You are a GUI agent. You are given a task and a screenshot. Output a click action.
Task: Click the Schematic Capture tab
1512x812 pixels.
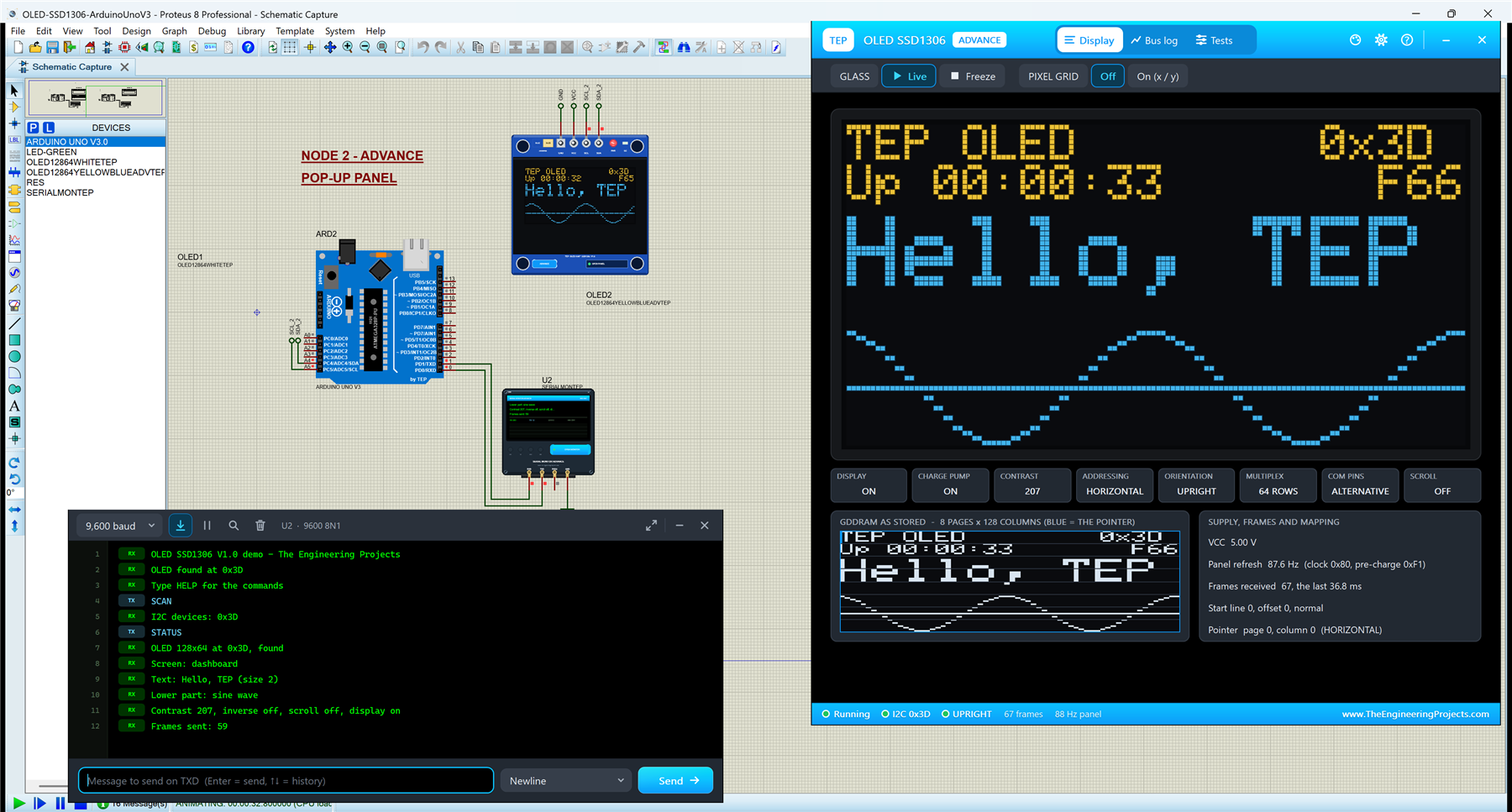(x=71, y=67)
